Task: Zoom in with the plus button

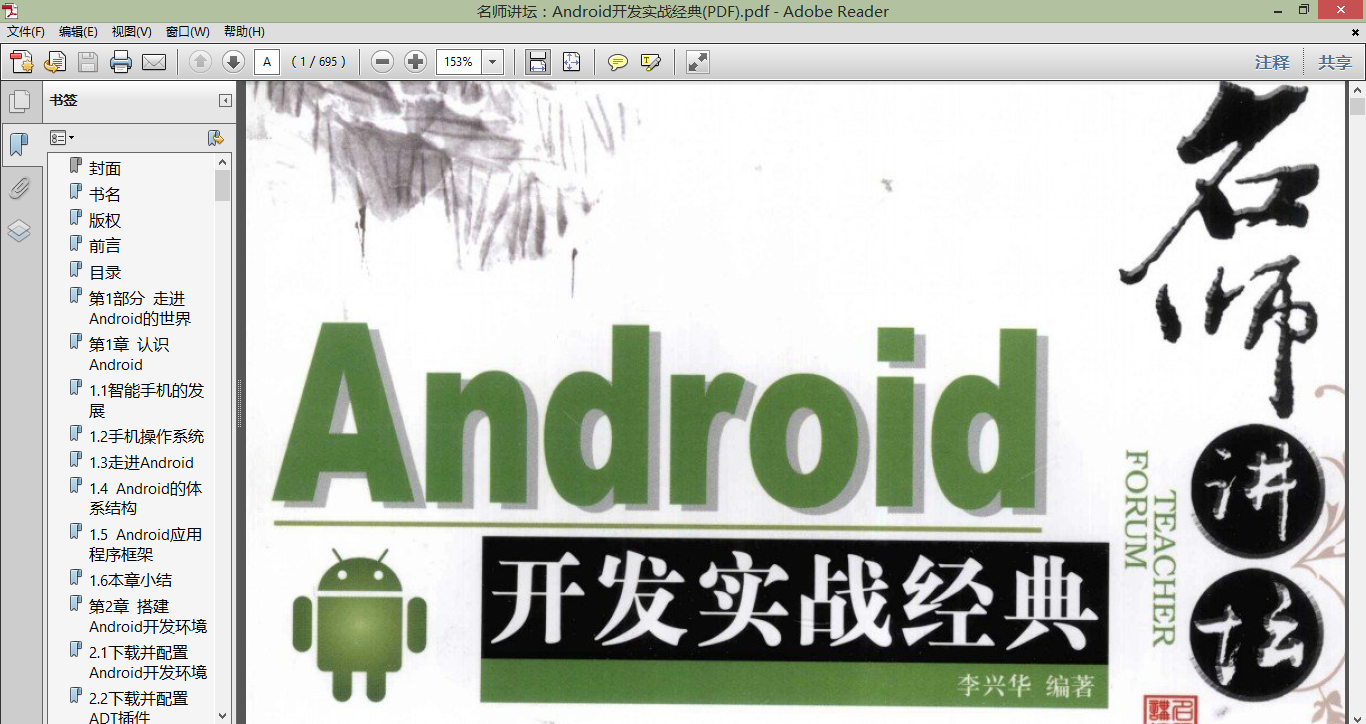Action: (x=415, y=62)
